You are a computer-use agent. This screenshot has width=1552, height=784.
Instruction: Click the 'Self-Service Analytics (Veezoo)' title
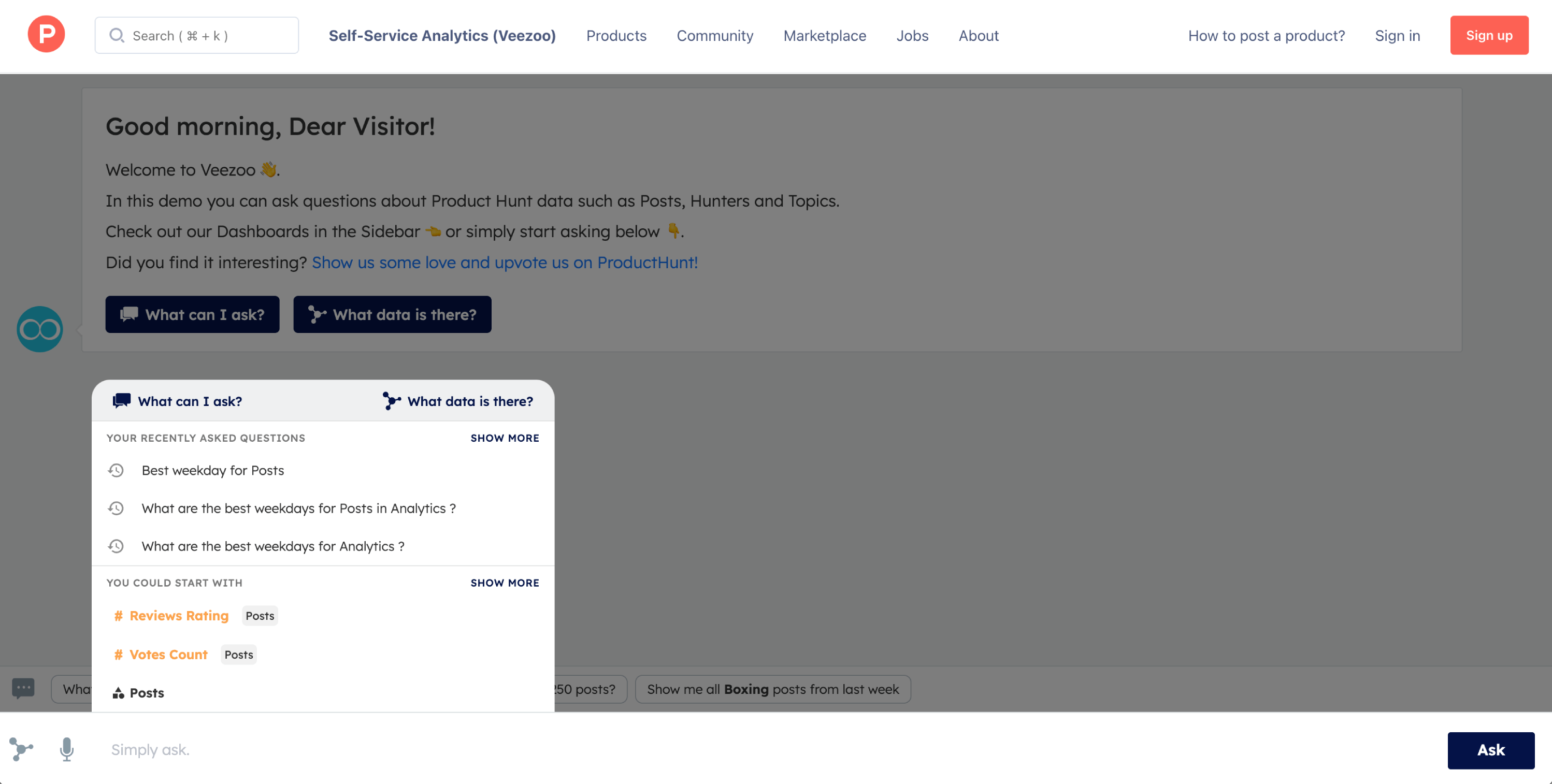(x=442, y=36)
